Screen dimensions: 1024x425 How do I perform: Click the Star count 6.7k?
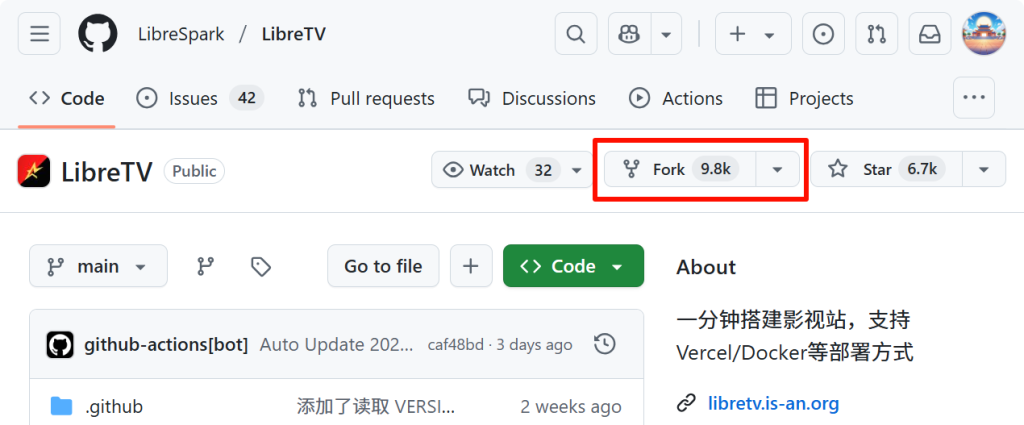922,170
